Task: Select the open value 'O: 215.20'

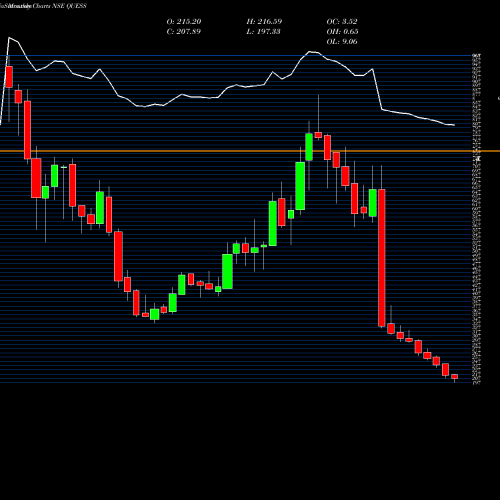Action: tap(184, 21)
